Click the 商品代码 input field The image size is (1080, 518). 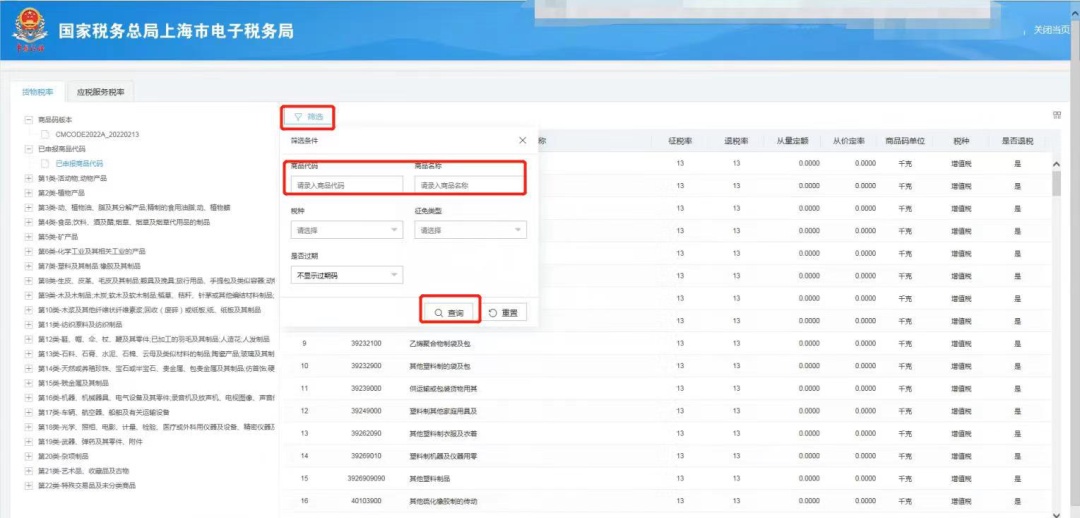click(346, 185)
